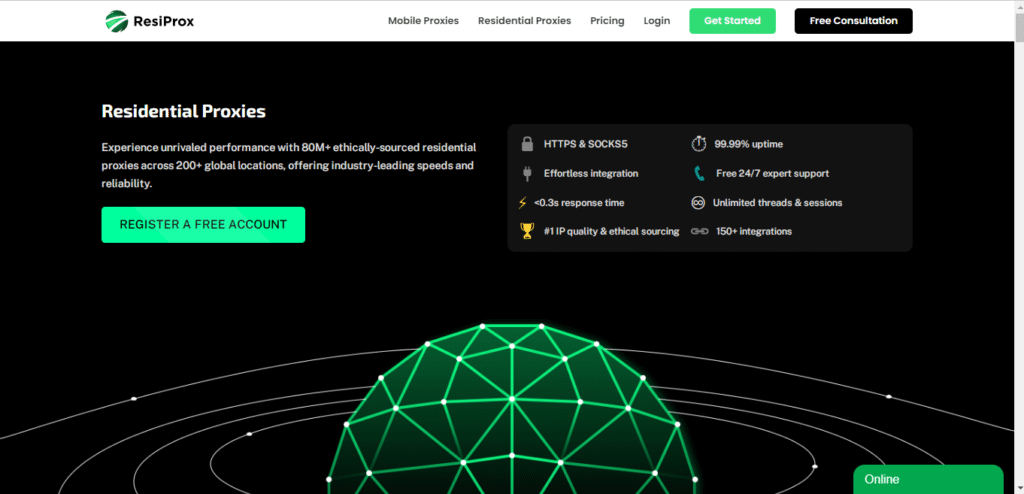
Task: Click the 99.99% uptime text
Action: click(748, 144)
